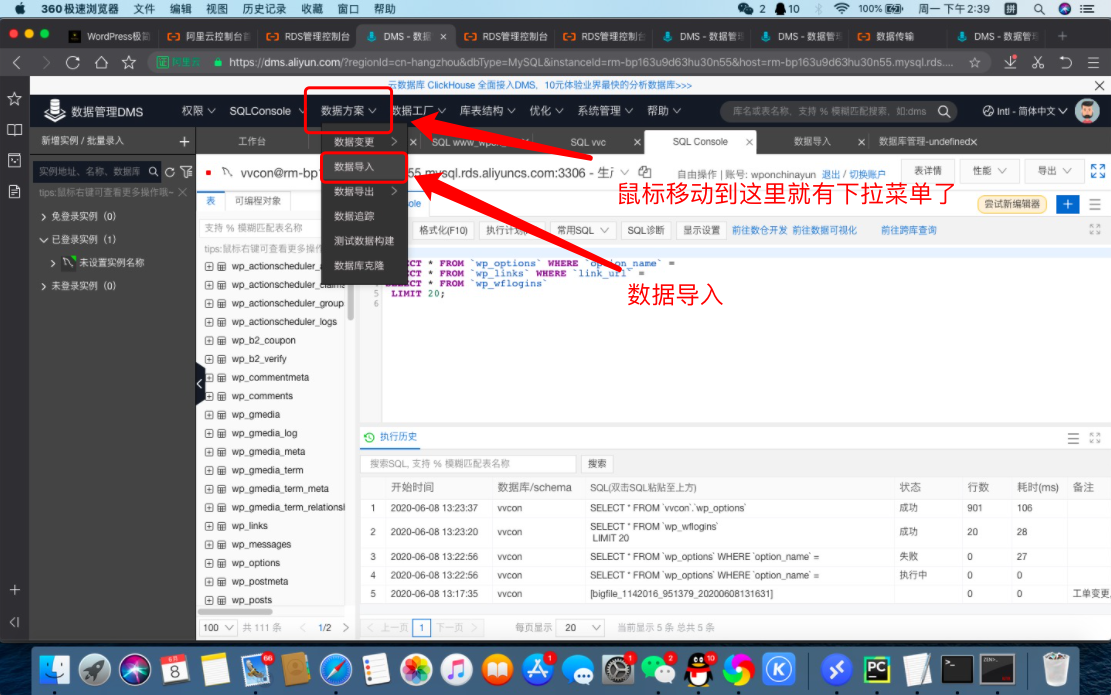
Task: Expand the wp_options table node
Action: [x=209, y=563]
